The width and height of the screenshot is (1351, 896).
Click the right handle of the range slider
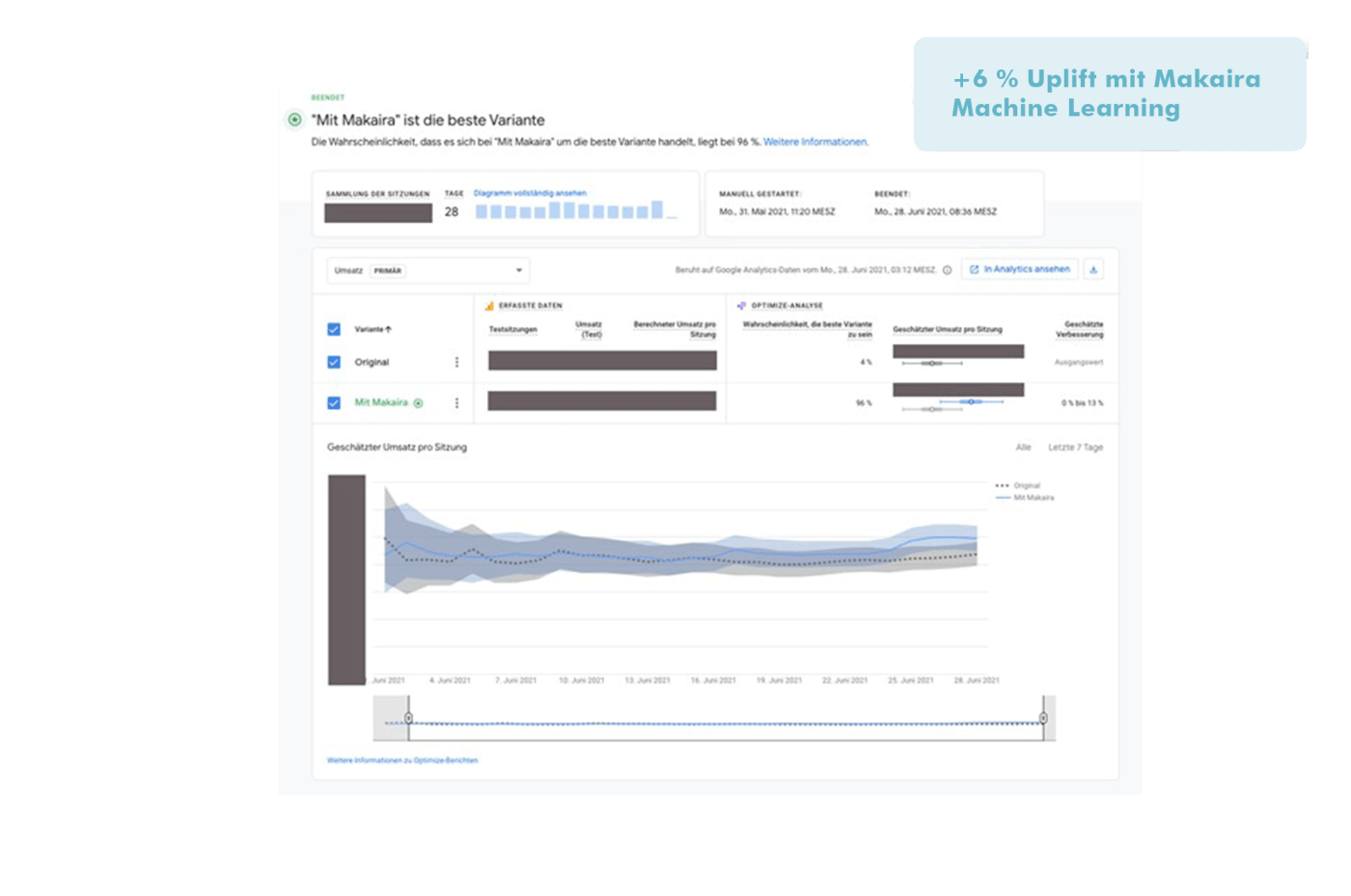point(1043,718)
